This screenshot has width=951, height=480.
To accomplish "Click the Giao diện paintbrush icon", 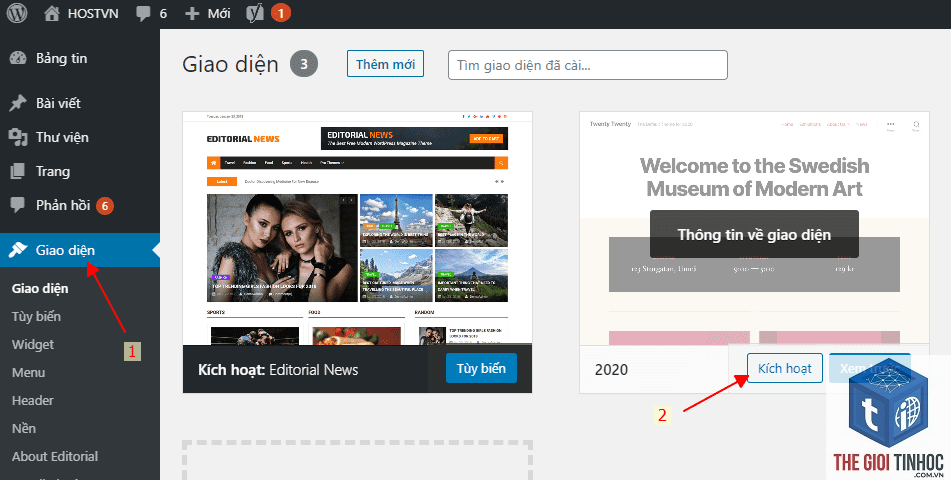I will 18,250.
